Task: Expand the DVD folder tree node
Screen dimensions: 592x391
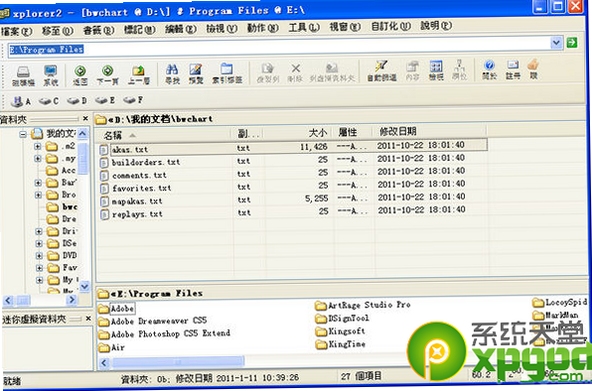Action: click(x=39, y=256)
